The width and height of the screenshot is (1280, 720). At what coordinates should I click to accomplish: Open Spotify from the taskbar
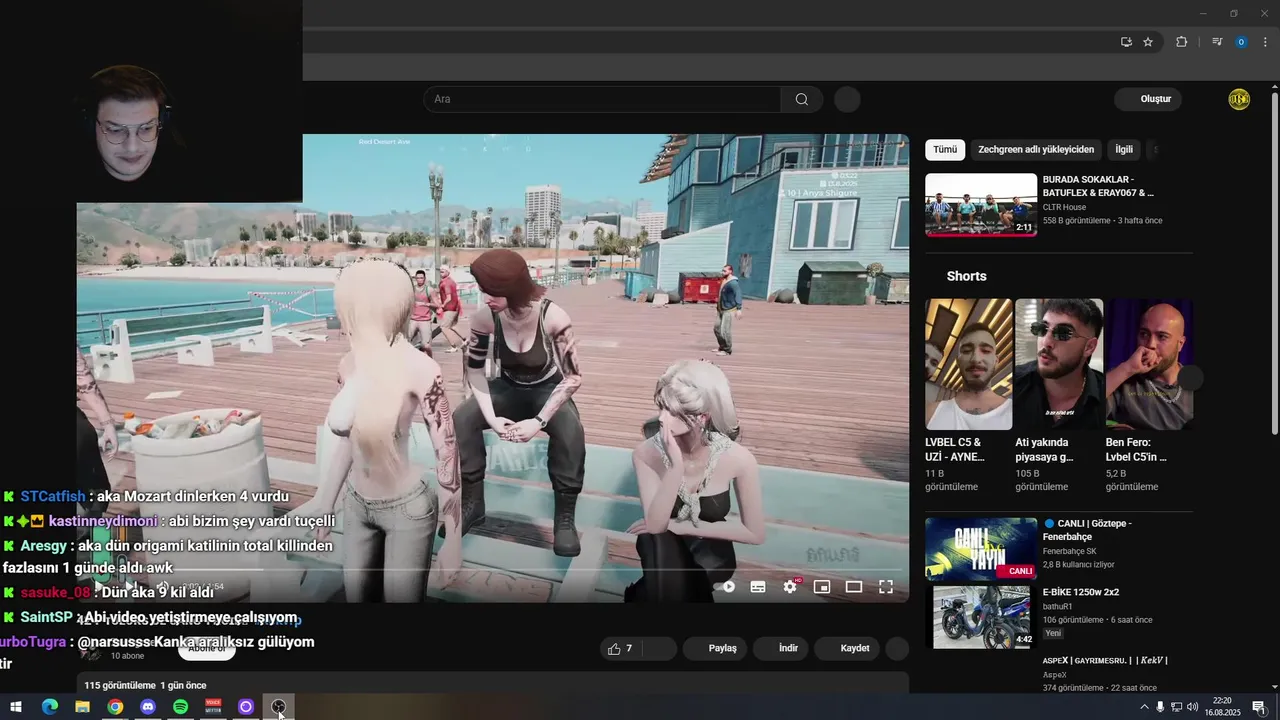point(180,707)
